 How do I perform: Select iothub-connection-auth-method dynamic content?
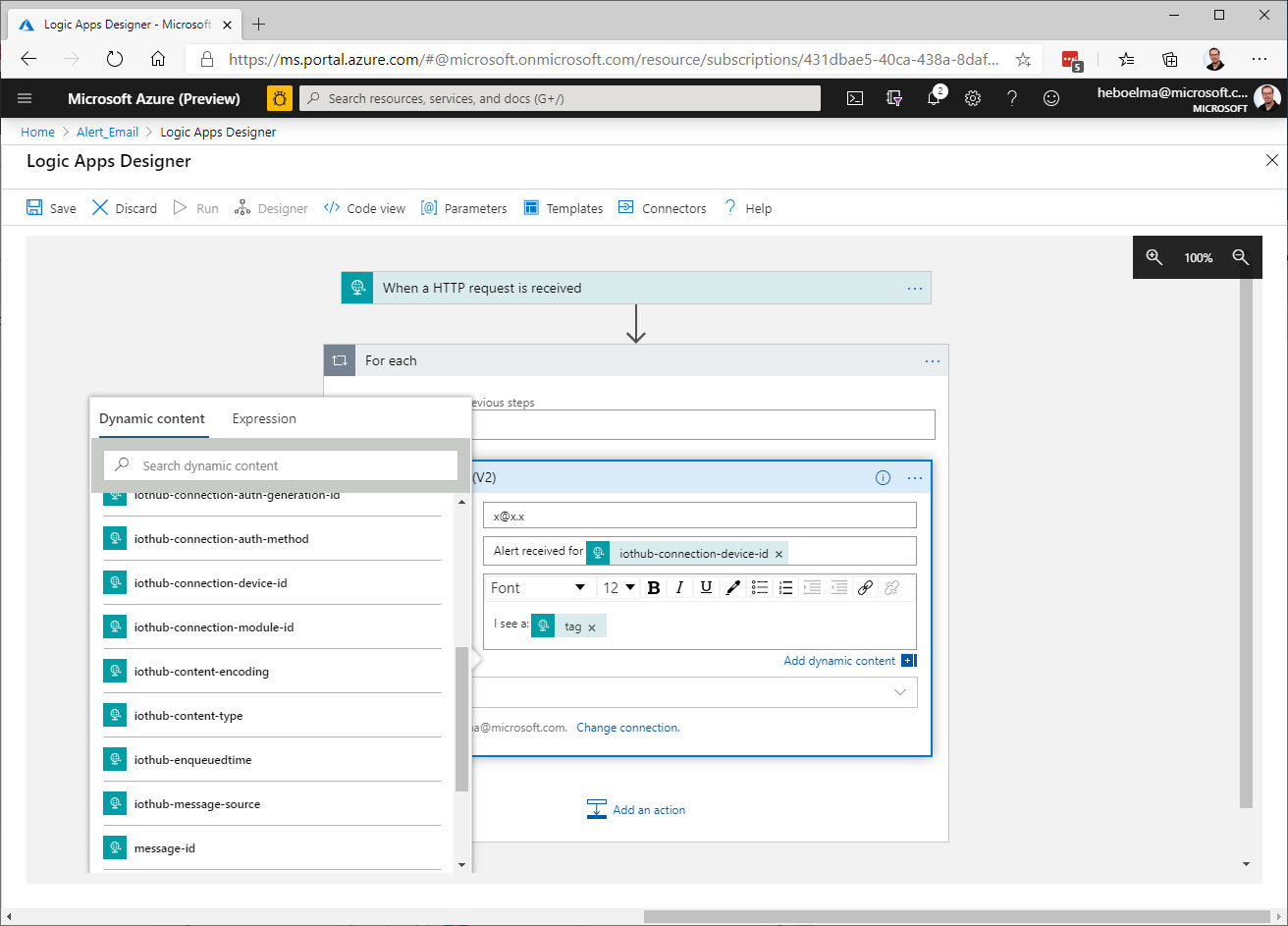click(x=272, y=539)
